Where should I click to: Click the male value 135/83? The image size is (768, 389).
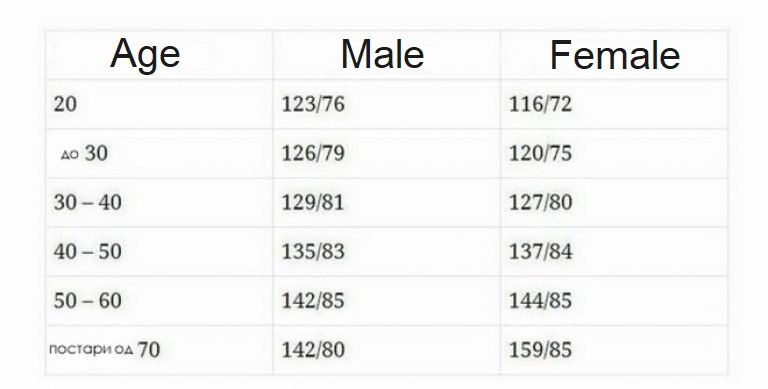pos(313,251)
